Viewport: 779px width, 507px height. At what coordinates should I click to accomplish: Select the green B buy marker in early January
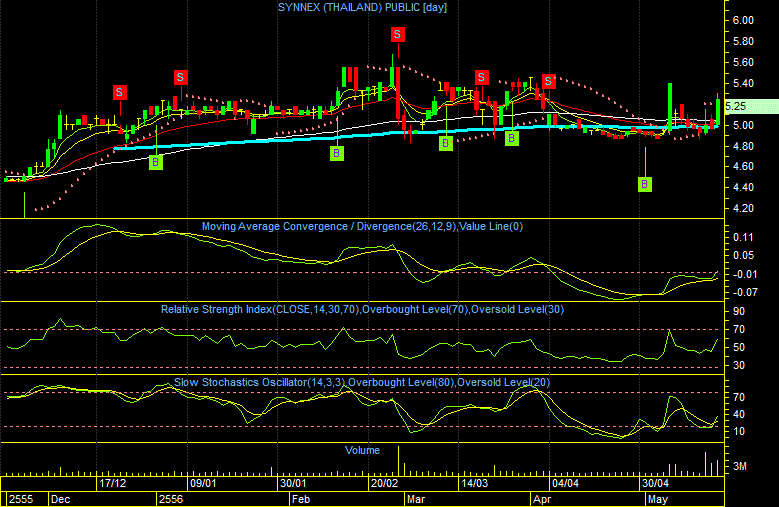pyautogui.click(x=156, y=162)
